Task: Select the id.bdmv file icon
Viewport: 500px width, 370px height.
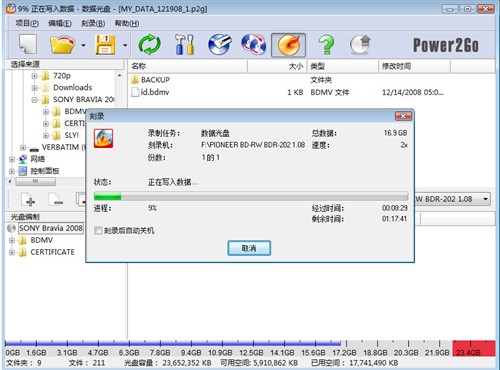Action: pos(135,92)
